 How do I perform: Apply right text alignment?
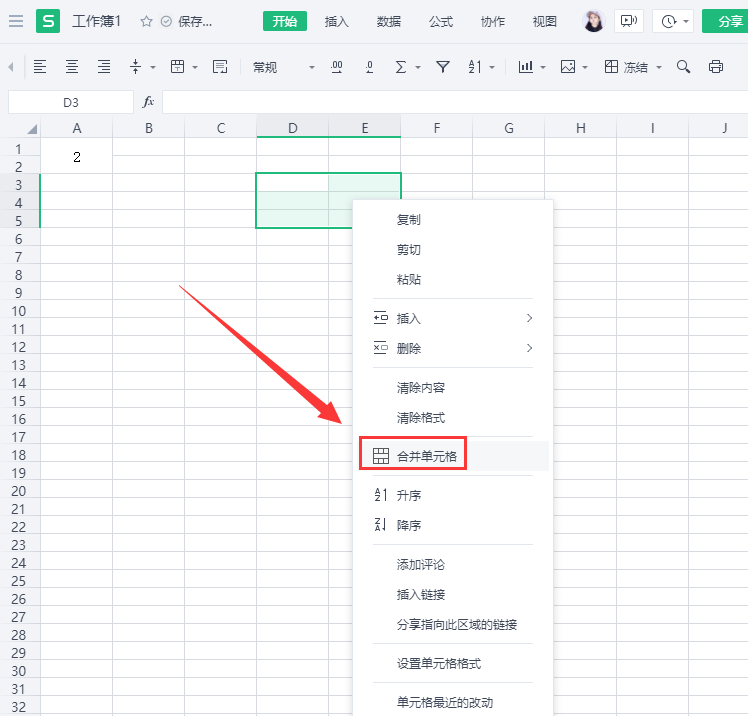click(x=104, y=67)
